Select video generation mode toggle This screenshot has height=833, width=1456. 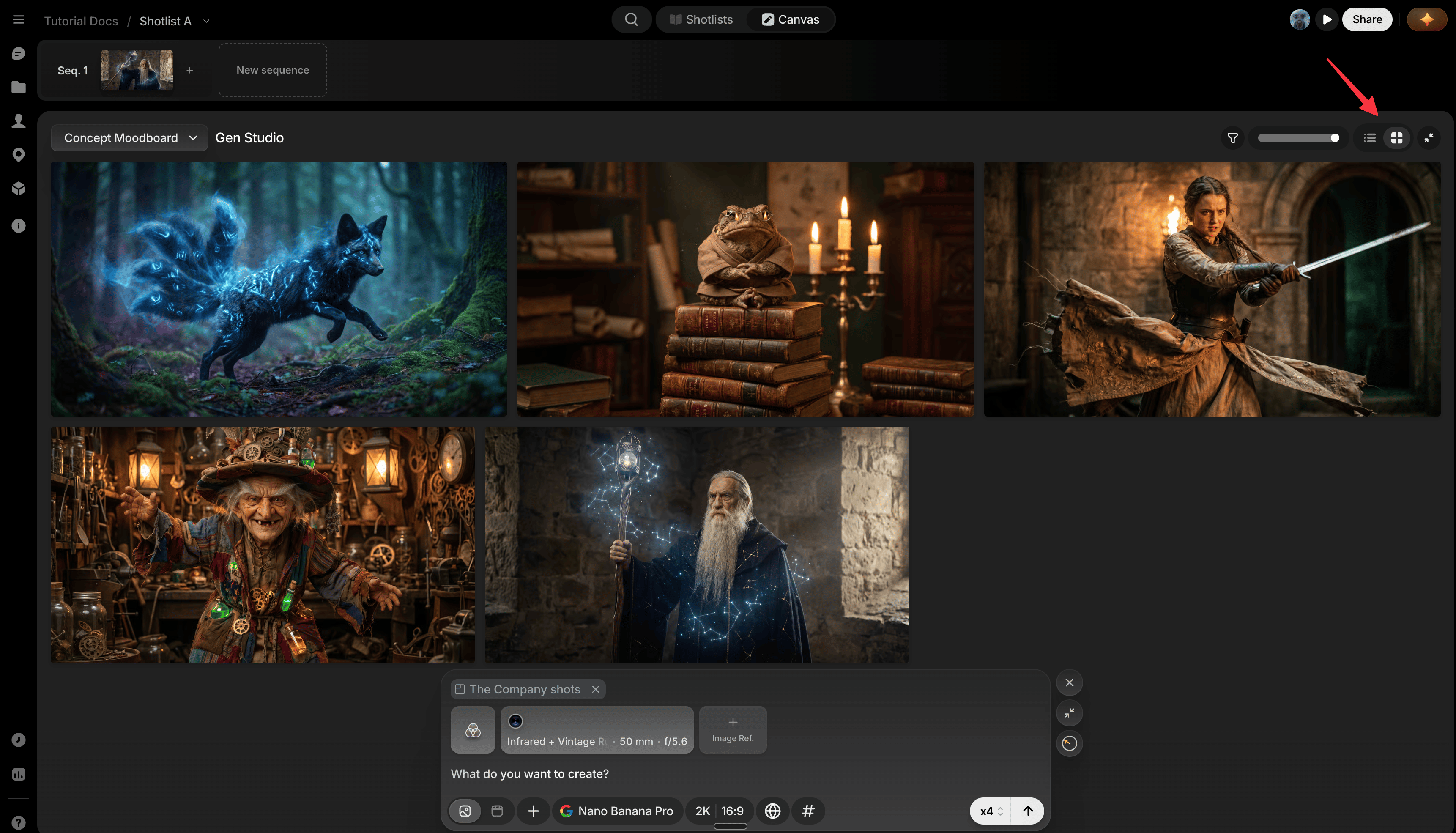click(x=497, y=811)
